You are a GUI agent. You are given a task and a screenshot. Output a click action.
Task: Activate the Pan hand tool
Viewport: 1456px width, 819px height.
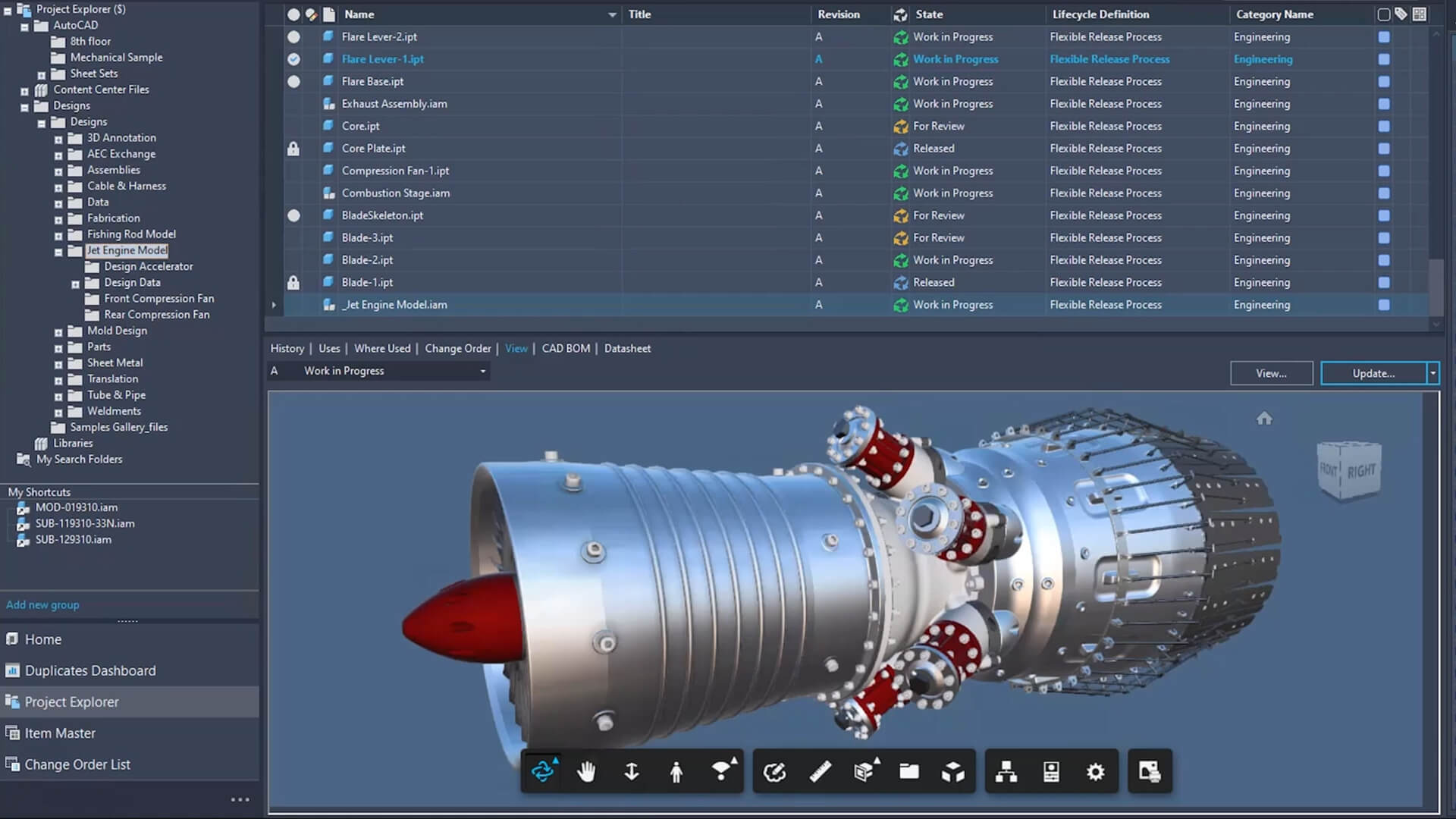click(x=586, y=772)
